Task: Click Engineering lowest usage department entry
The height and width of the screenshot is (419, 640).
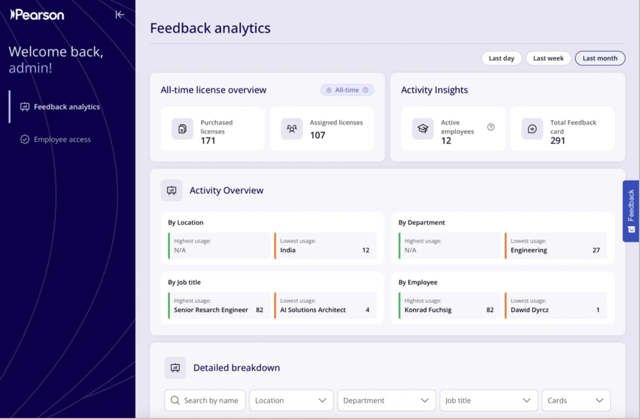Action: coord(556,246)
